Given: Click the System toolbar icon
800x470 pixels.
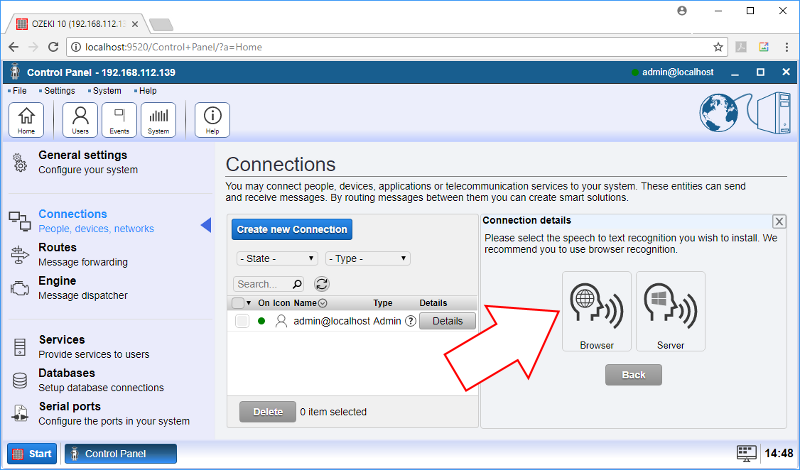Looking at the screenshot, I should tap(158, 119).
